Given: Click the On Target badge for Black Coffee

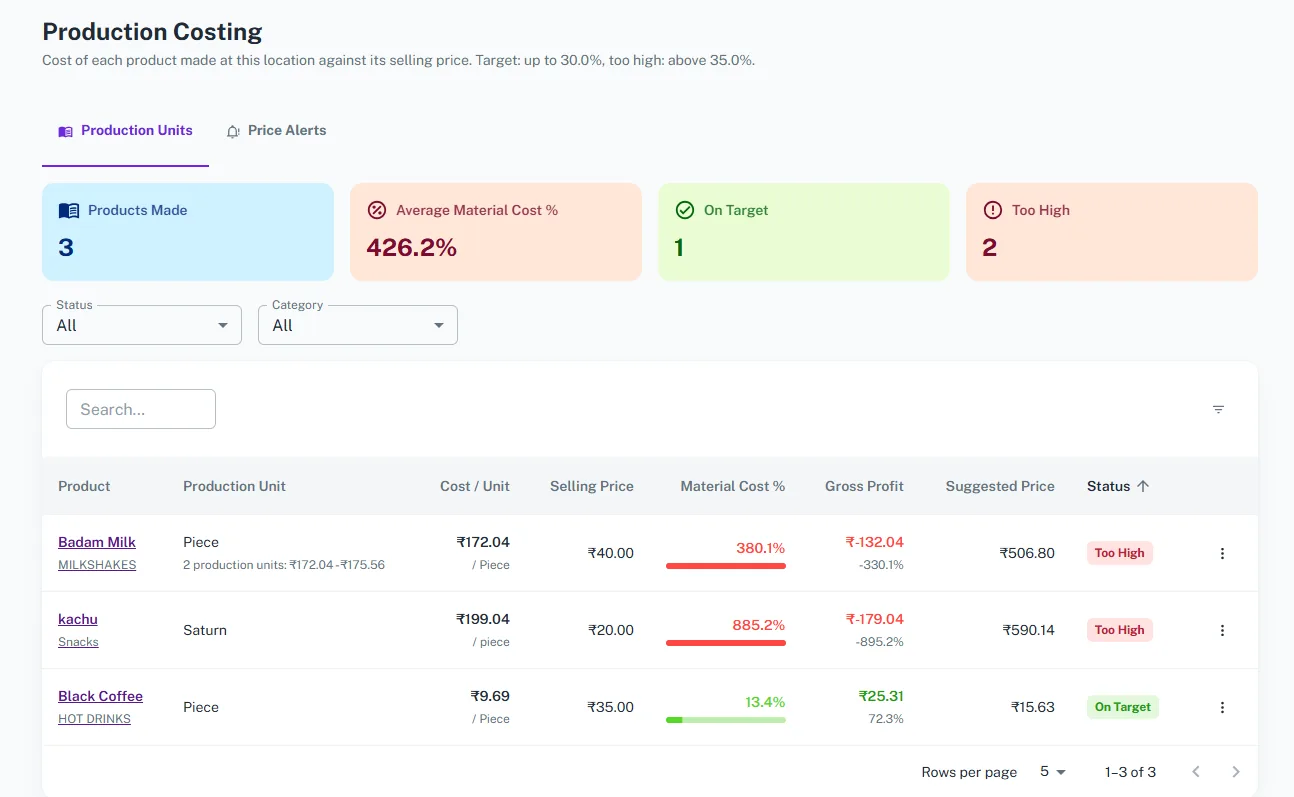Looking at the screenshot, I should (x=1123, y=707).
